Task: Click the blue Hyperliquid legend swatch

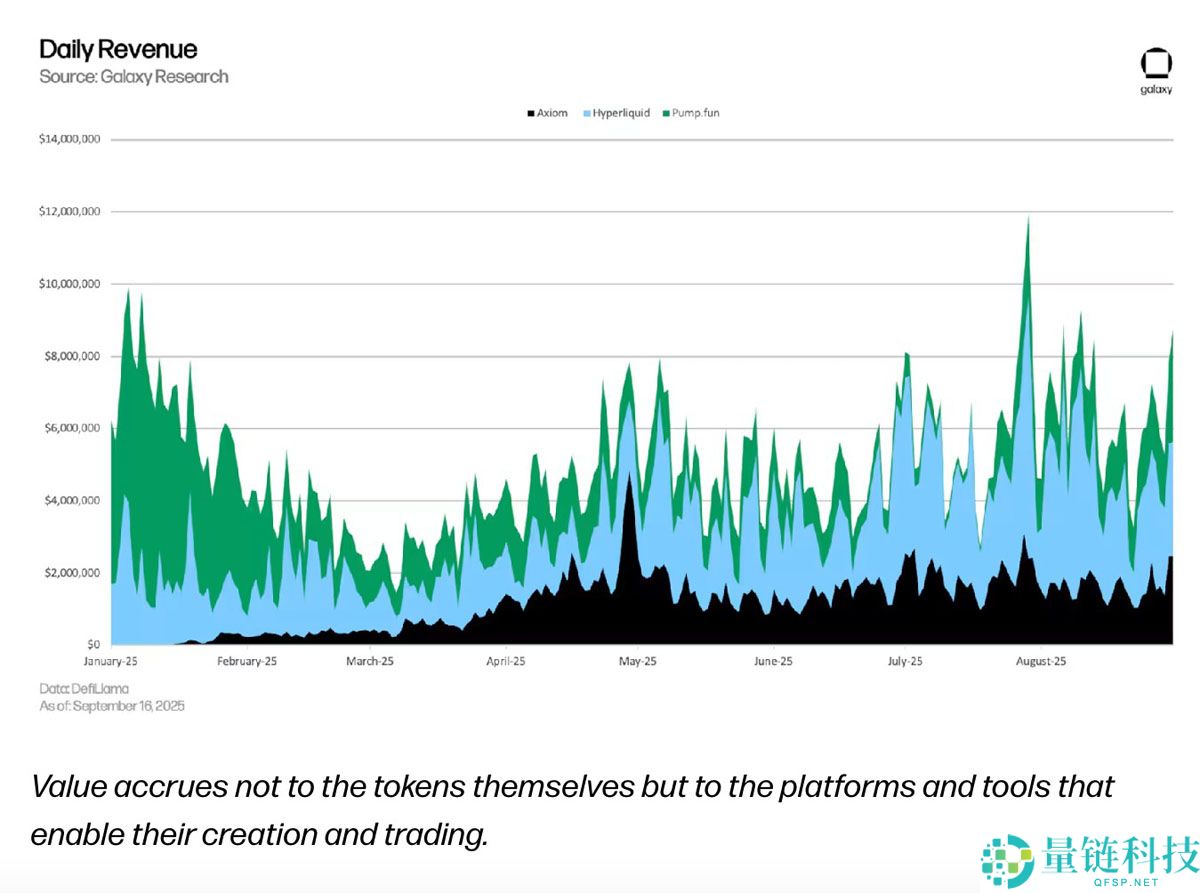Action: (586, 114)
